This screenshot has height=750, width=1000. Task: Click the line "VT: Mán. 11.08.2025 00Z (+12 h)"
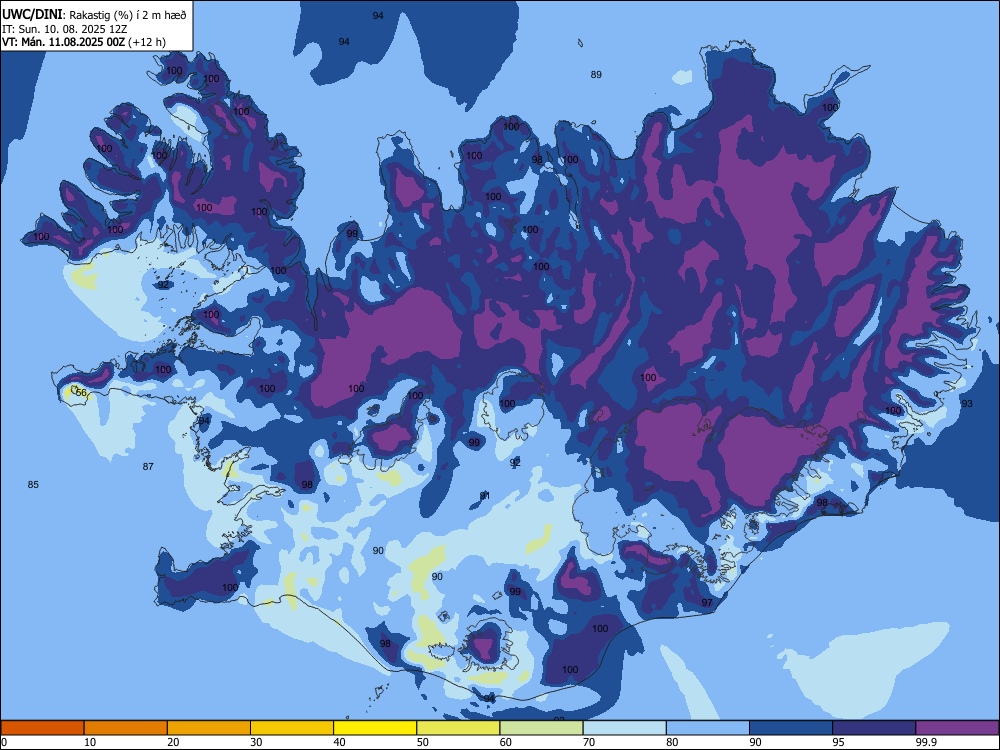pos(84,42)
